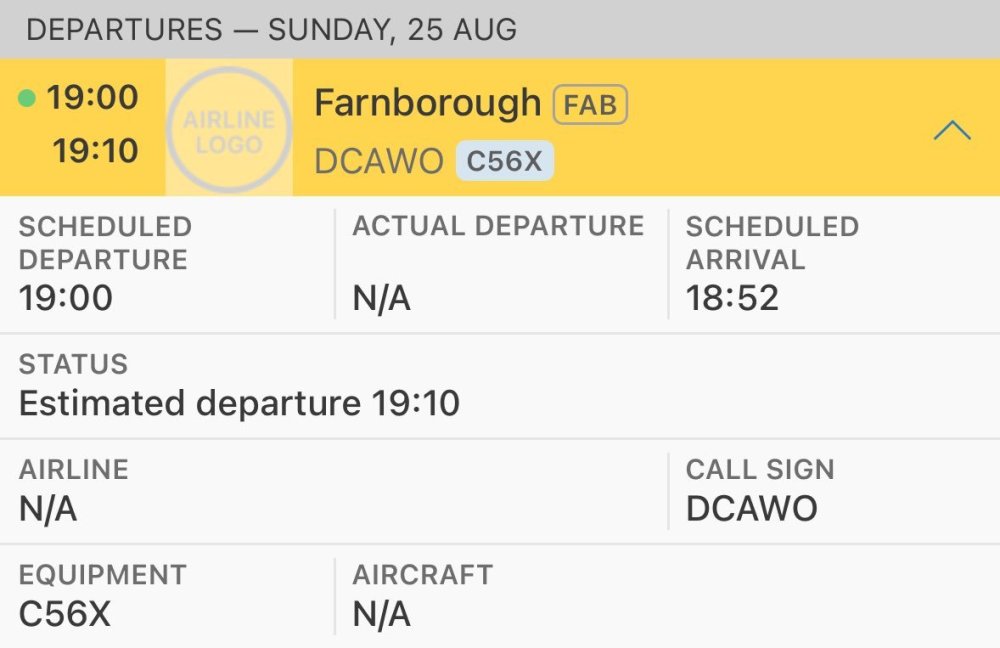Tap the C56X aircraft type badge
Viewport: 1000px width, 648px height.
tap(504, 162)
